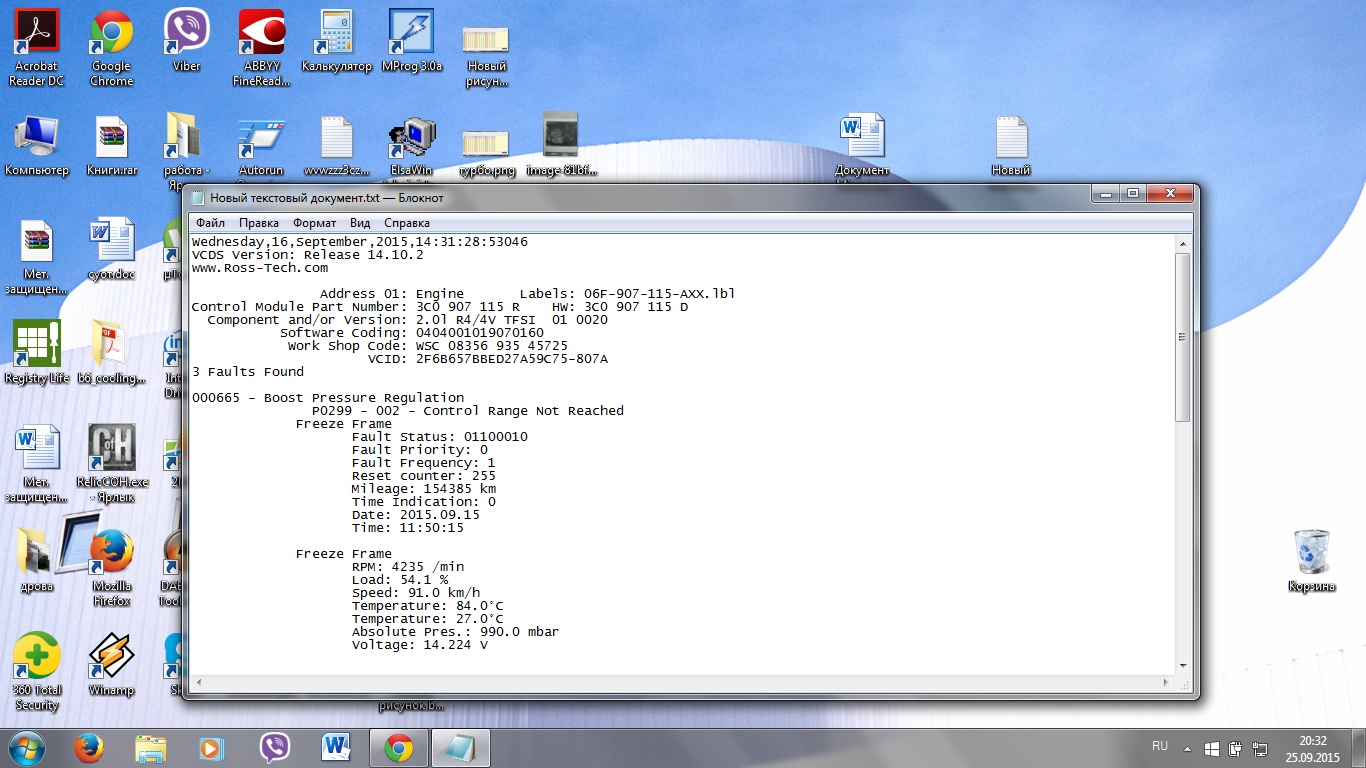1366x768 pixels.
Task: Click the RU language indicator
Action: click(1160, 747)
